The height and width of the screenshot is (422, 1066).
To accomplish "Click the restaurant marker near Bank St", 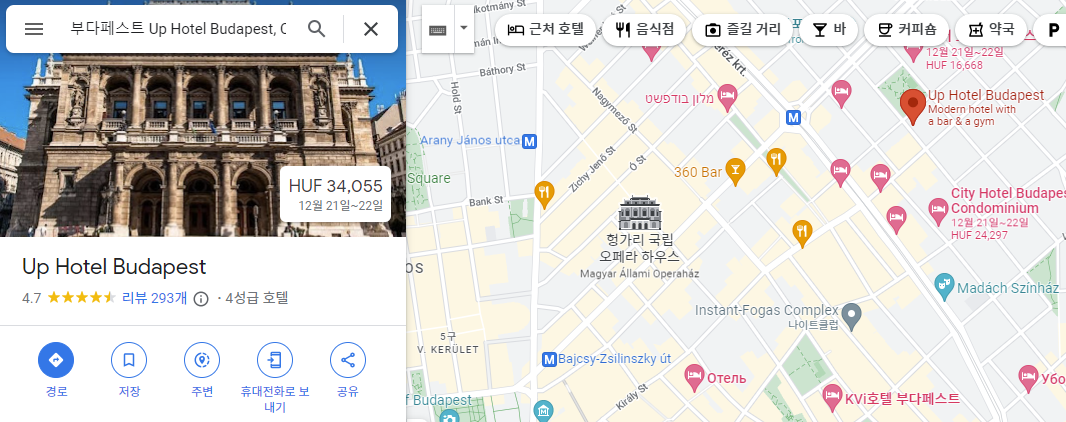I will click(x=543, y=194).
